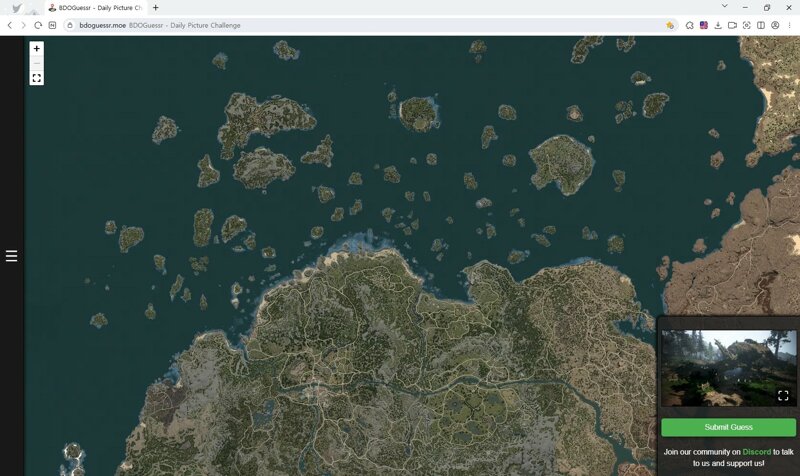Toggle fullscreen map view button
The width and height of the screenshot is (800, 476).
36,78
